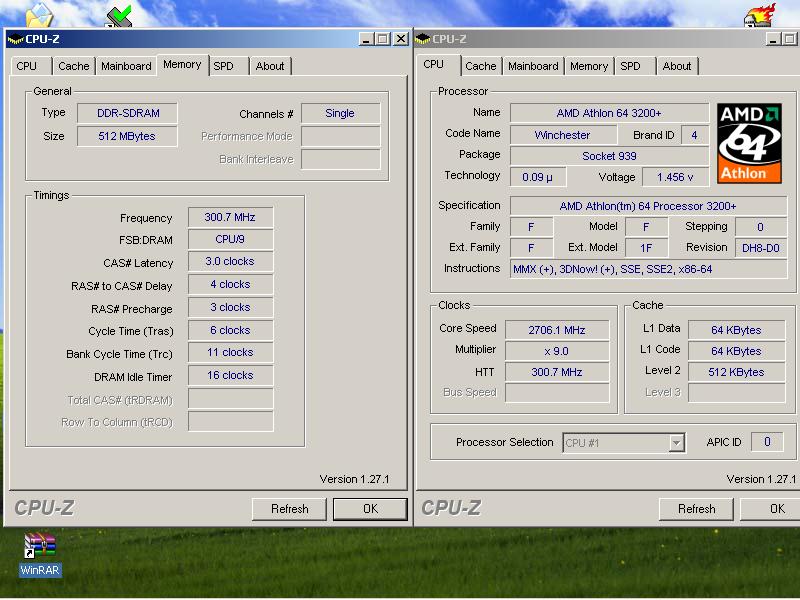Click the memory Size field 512 MBytes

tap(128, 136)
